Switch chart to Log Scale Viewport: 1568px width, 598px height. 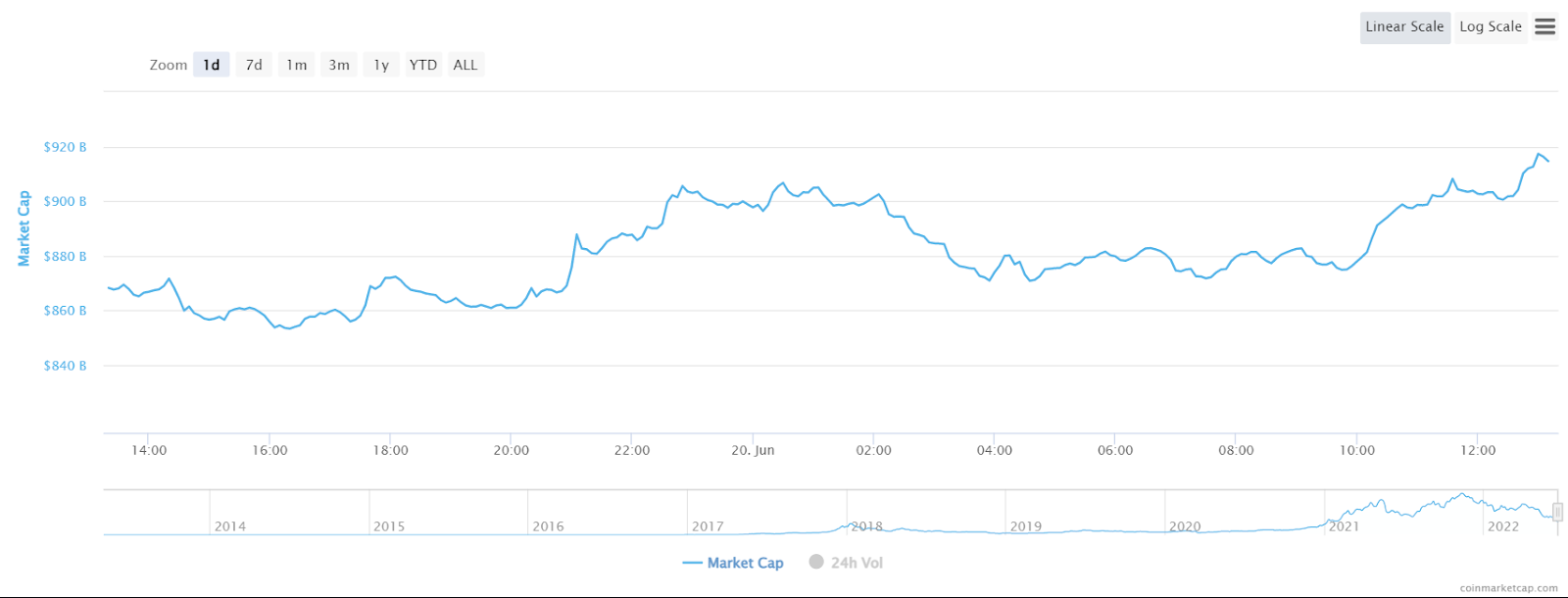click(x=1490, y=26)
